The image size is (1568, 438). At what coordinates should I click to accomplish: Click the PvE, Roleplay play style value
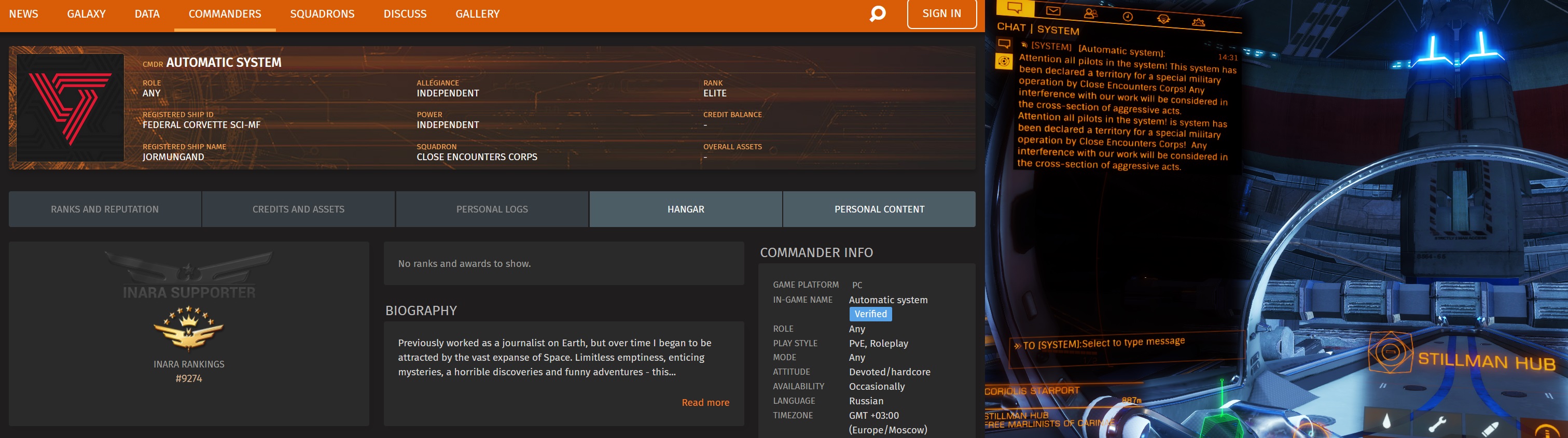(x=878, y=344)
